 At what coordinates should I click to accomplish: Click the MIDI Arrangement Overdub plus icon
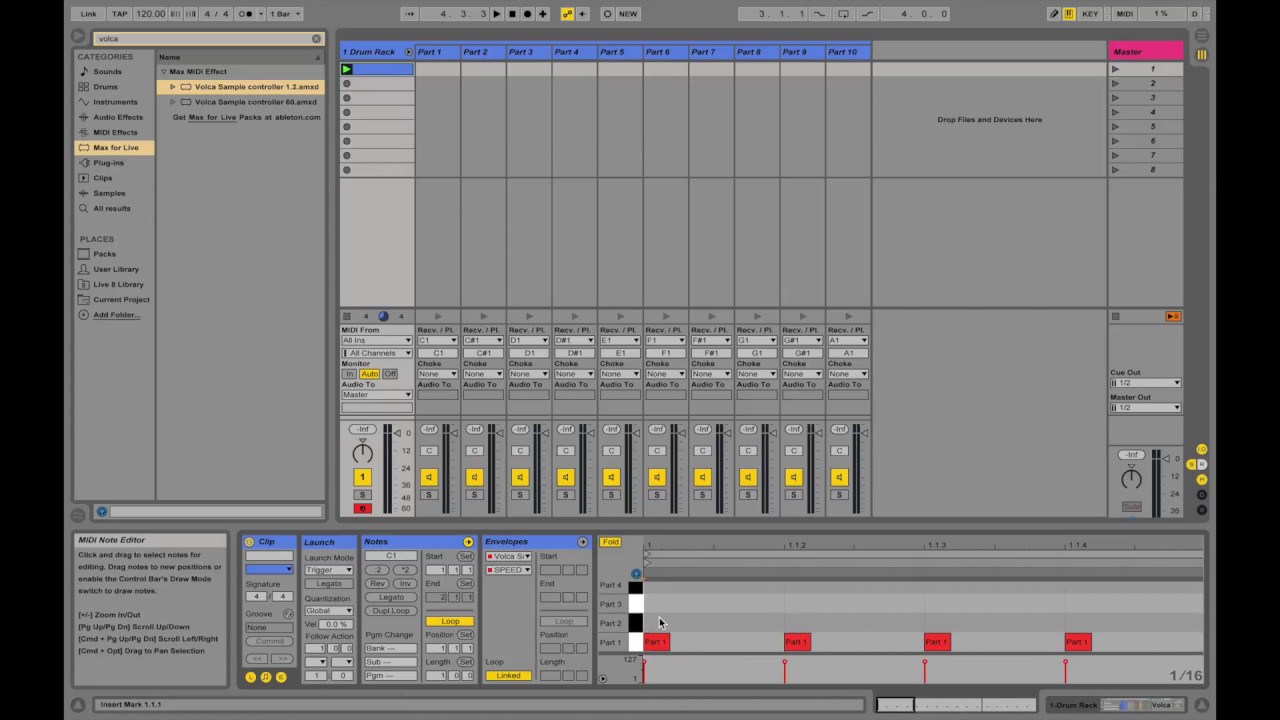(542, 14)
